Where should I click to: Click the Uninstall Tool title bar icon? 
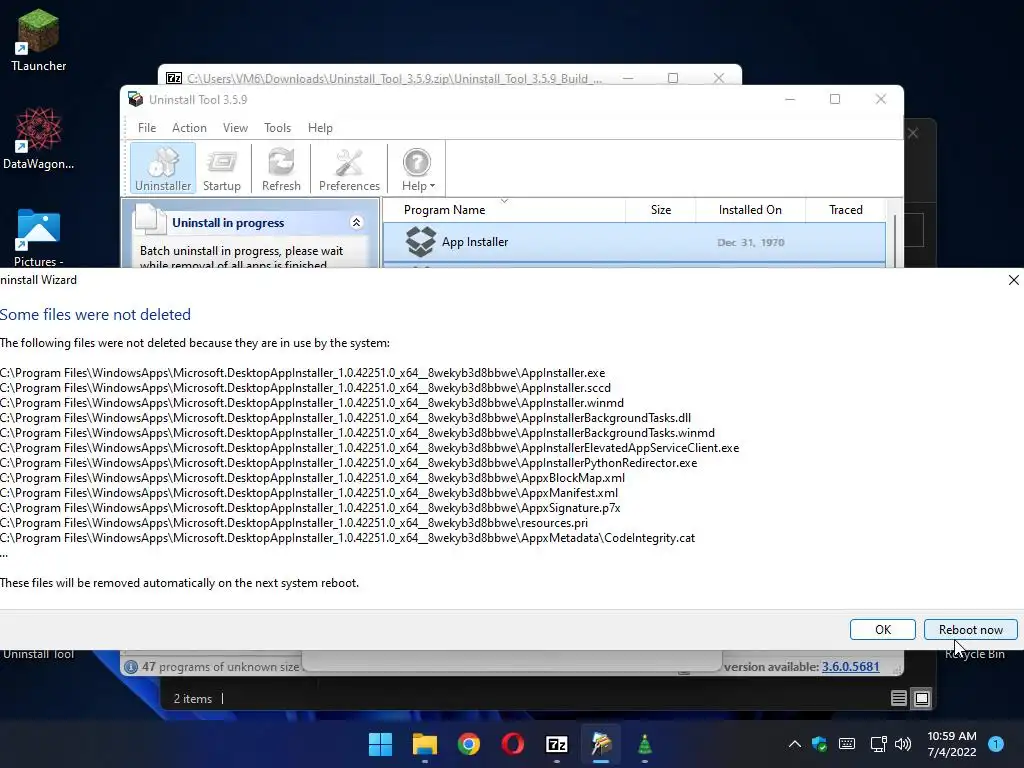(136, 99)
